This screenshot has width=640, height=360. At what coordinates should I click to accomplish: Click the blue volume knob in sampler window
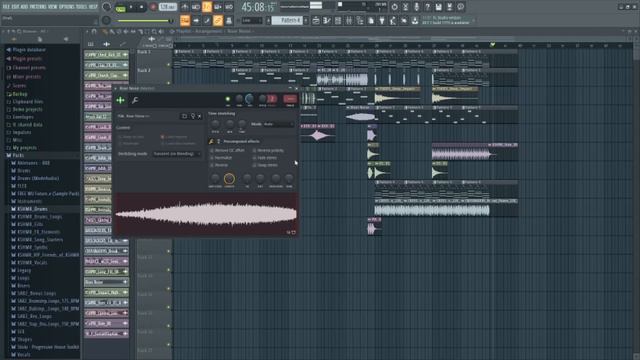click(249, 98)
